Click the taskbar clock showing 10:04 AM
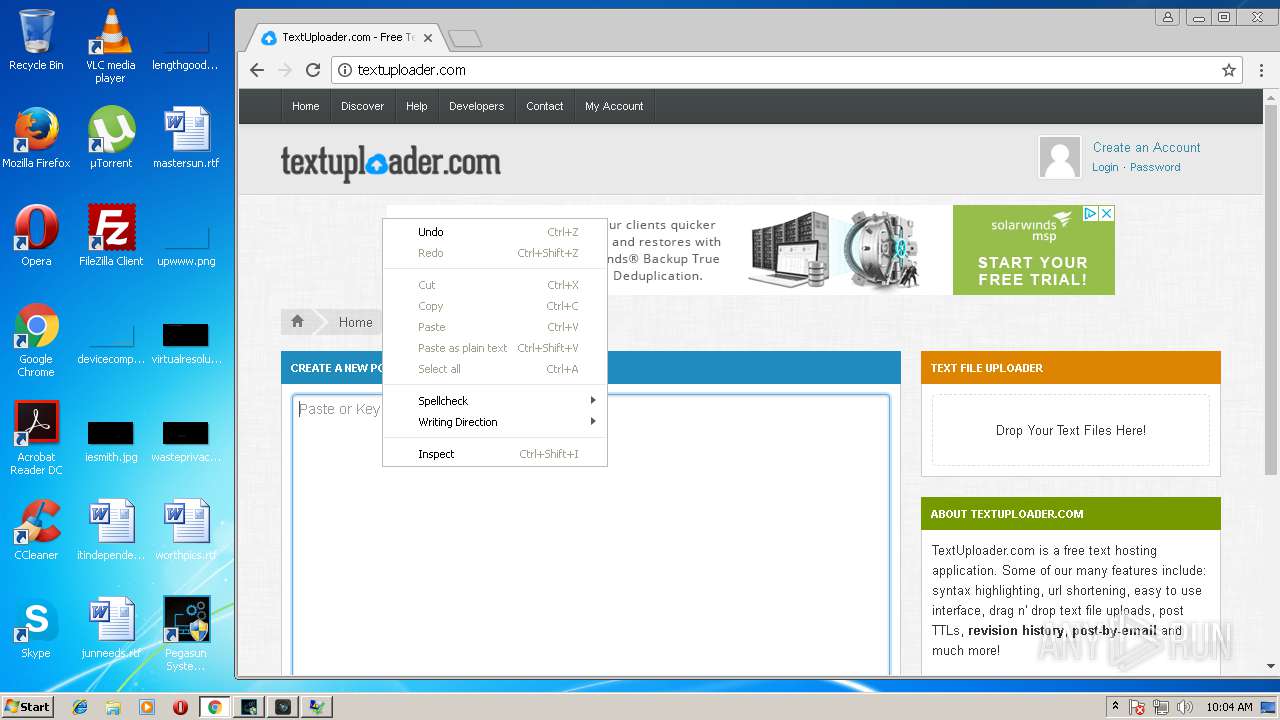 point(1229,707)
